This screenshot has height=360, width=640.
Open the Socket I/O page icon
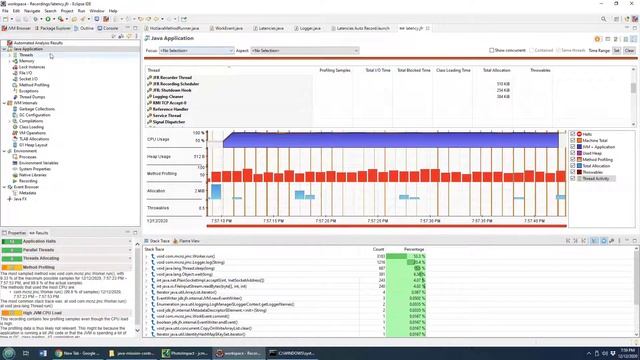point(15,79)
